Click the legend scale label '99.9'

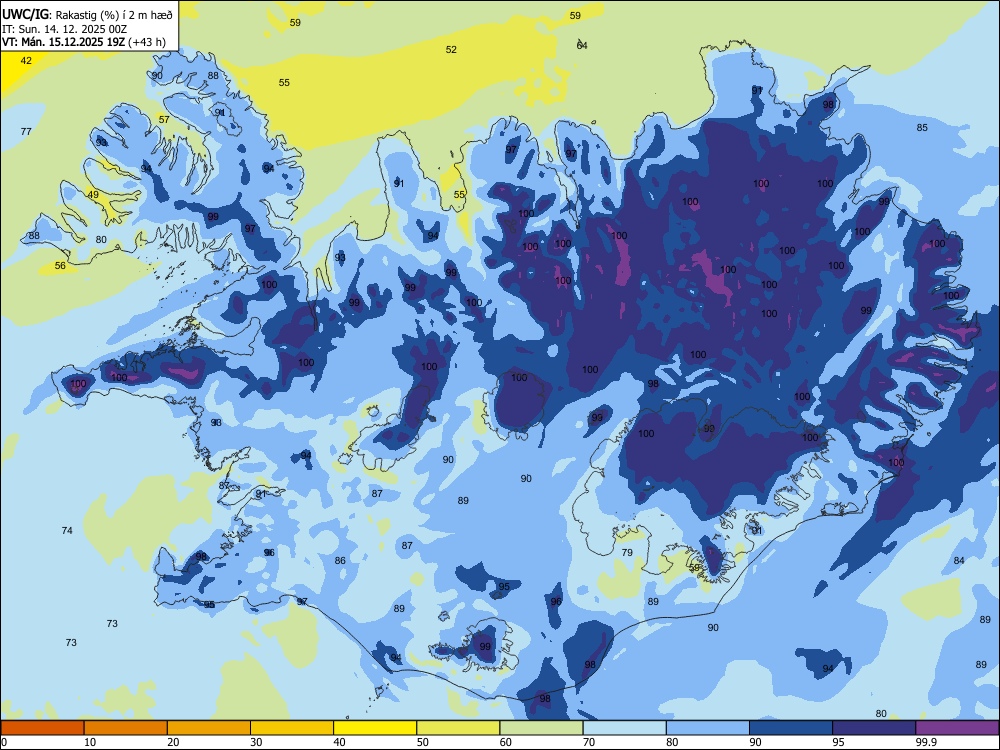point(926,742)
